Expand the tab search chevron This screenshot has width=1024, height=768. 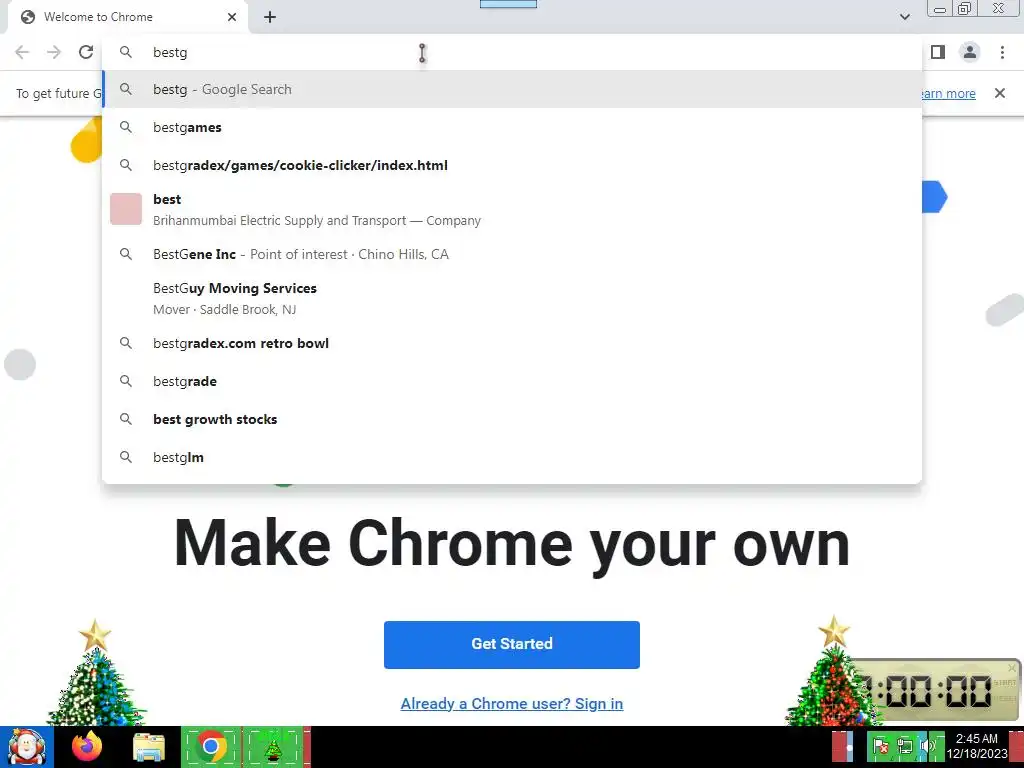tap(904, 17)
